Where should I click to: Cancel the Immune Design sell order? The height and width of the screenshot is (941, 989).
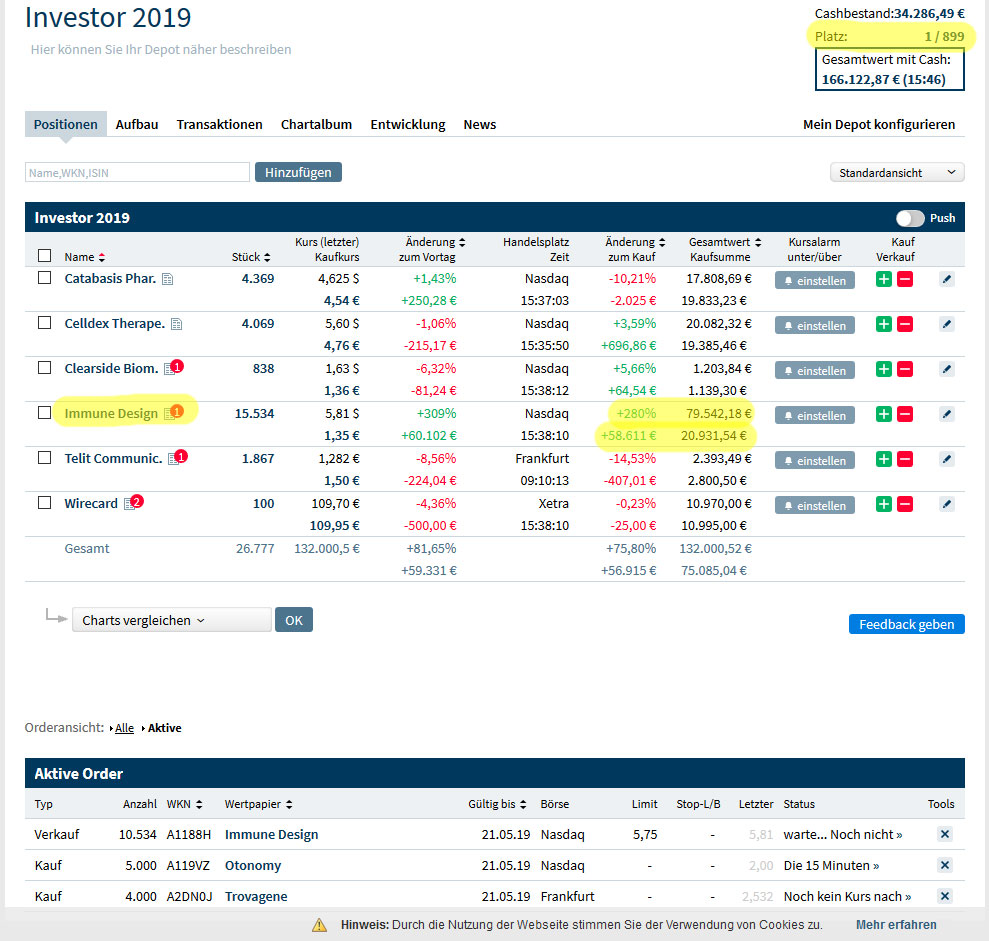[x=945, y=834]
